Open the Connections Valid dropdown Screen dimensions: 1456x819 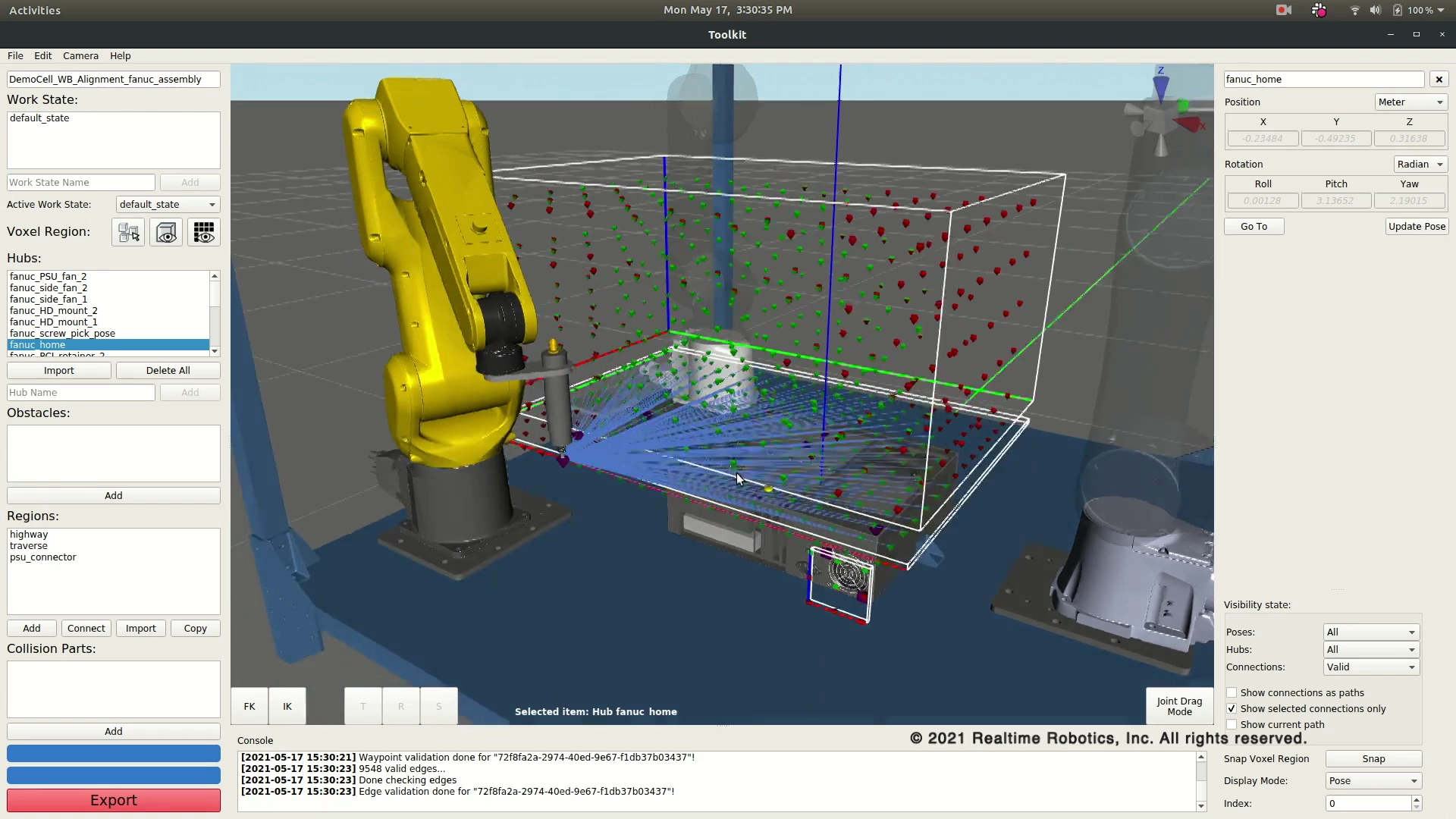coord(1371,667)
